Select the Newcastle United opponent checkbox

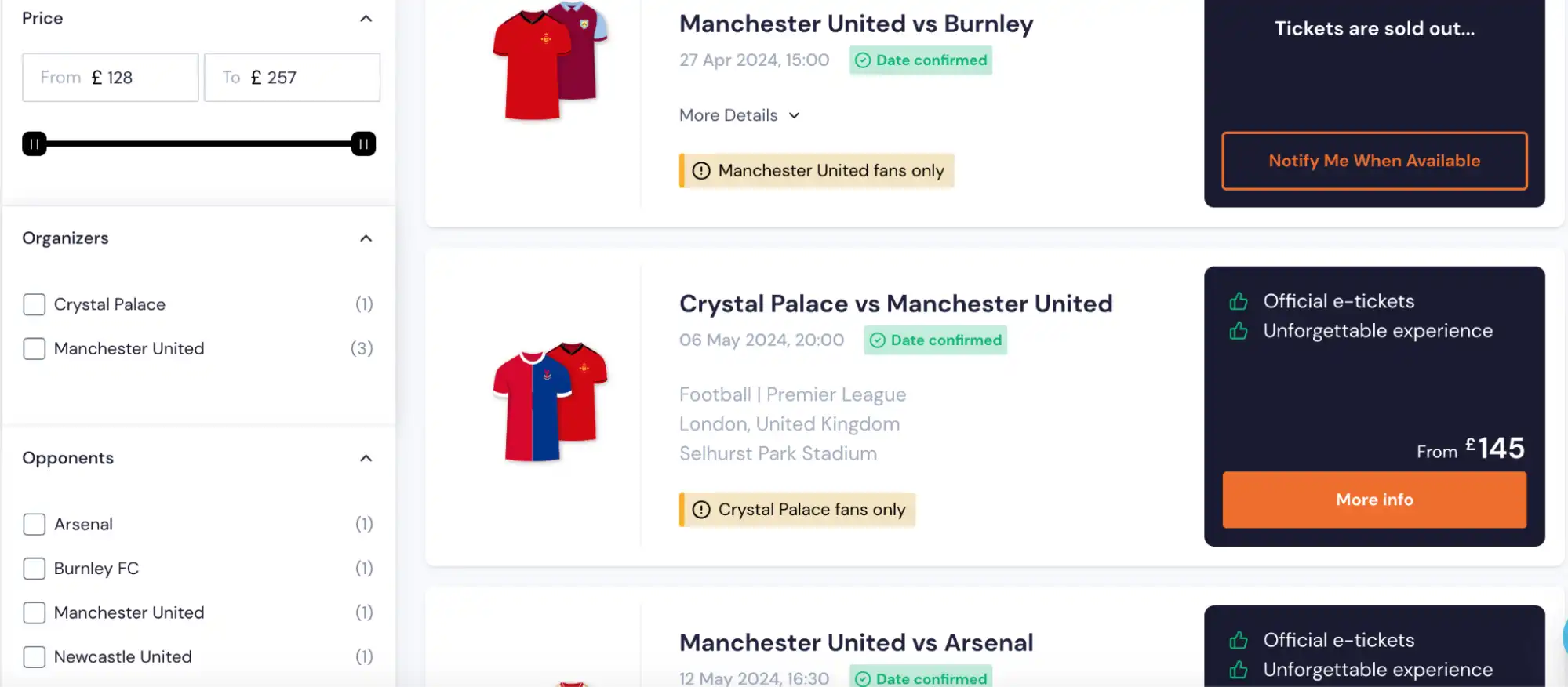[34, 656]
